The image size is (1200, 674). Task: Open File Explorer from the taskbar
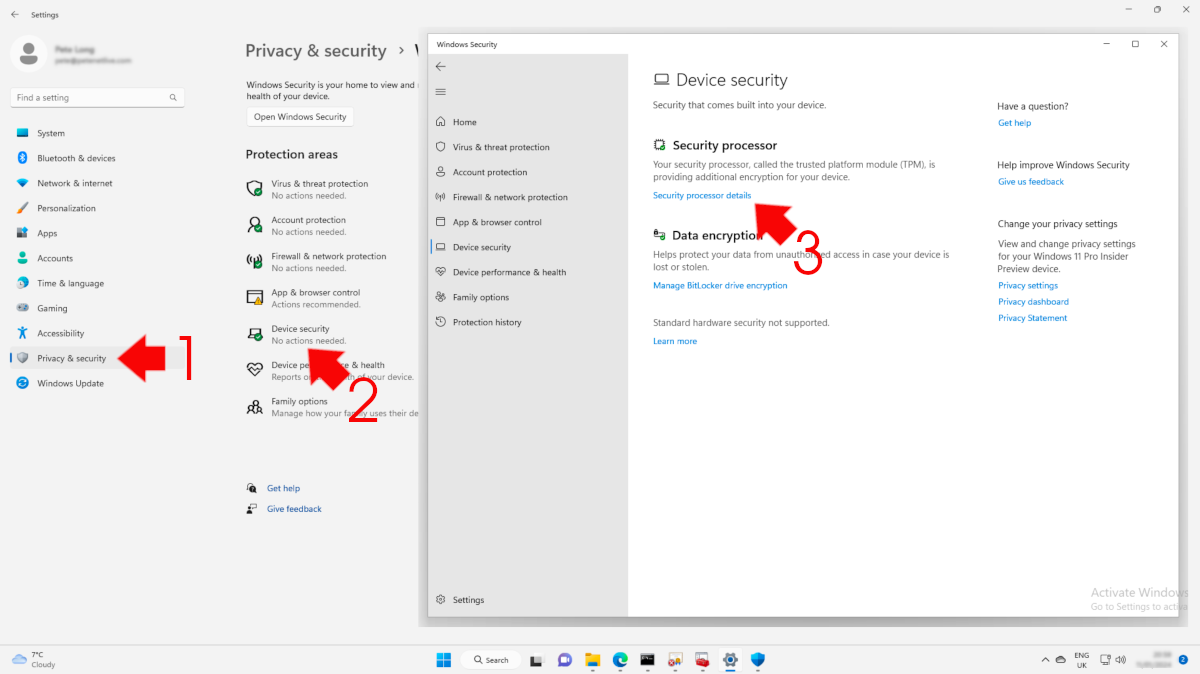click(x=592, y=660)
